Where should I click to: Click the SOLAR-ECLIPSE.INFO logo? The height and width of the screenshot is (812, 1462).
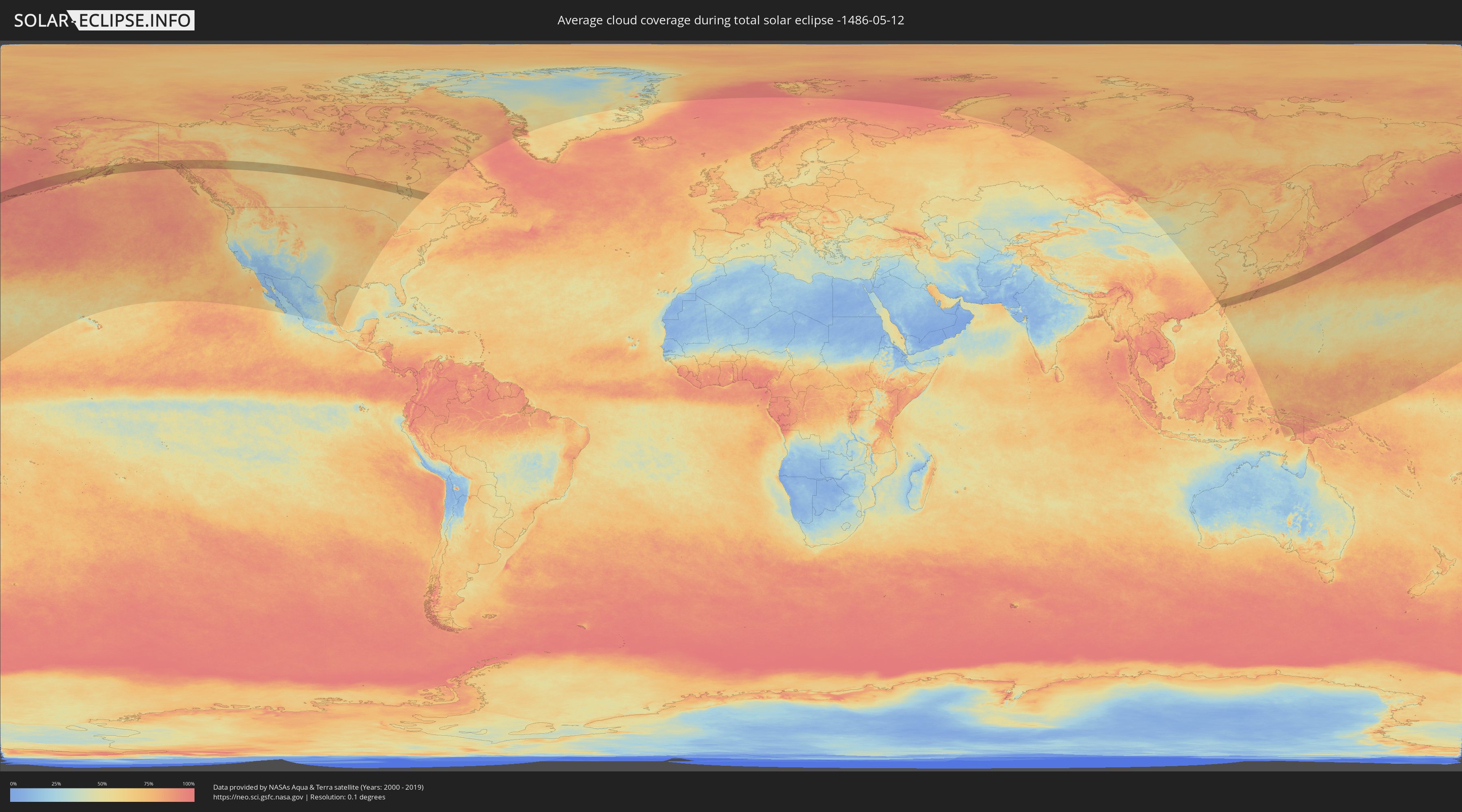point(104,20)
